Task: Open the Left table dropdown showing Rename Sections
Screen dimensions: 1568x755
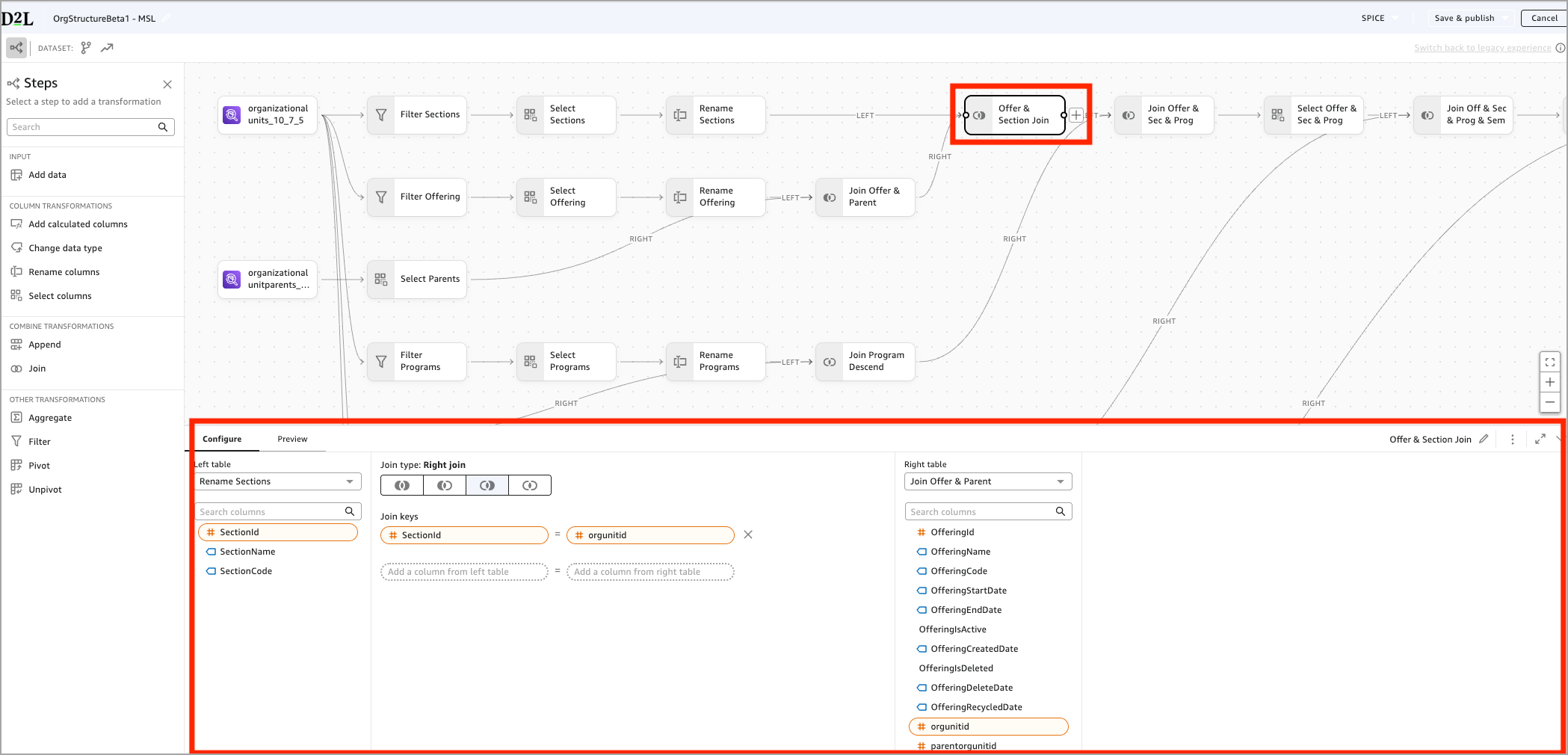Action: pos(277,481)
